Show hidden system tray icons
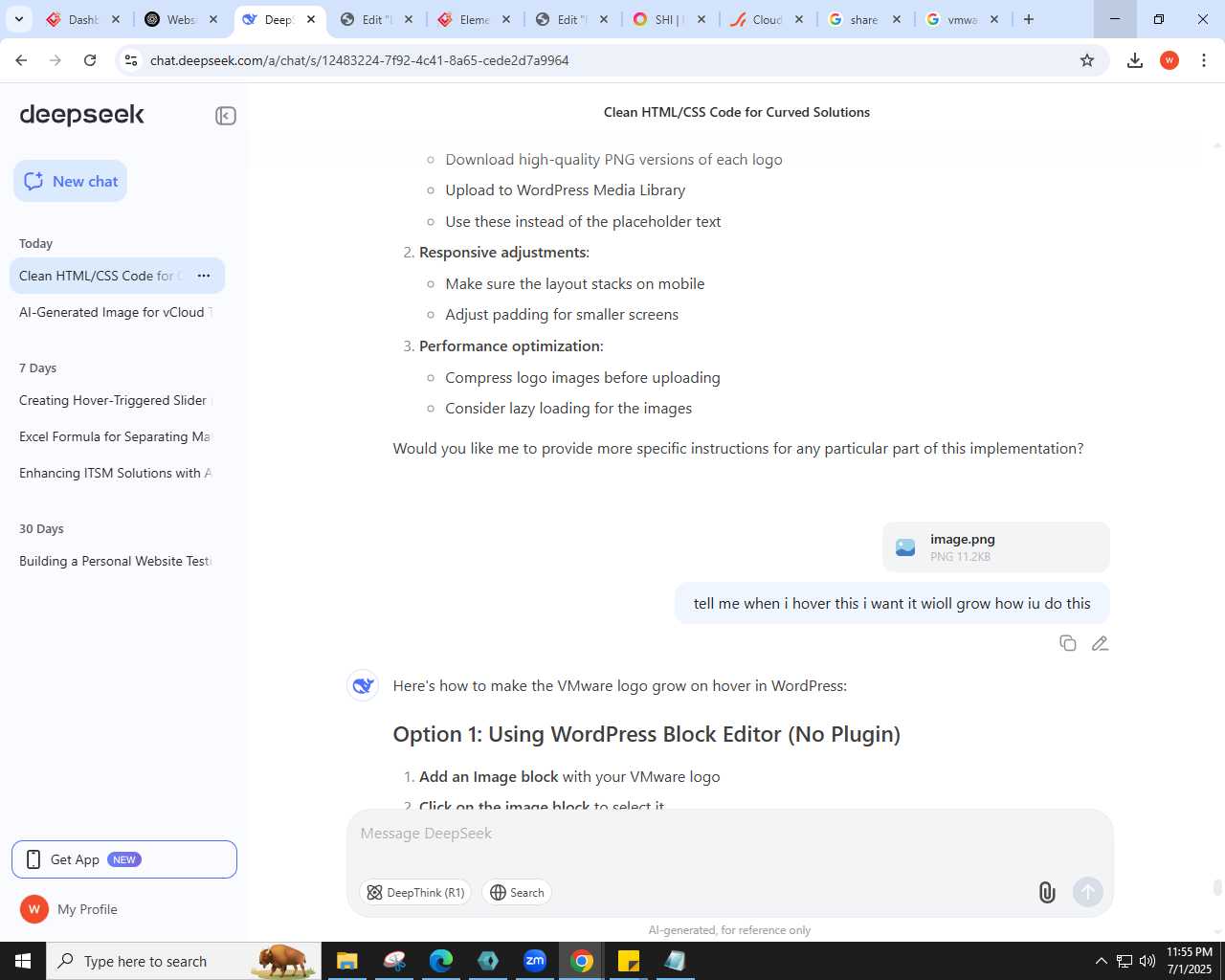Viewport: 1225px width, 980px height. (1102, 961)
